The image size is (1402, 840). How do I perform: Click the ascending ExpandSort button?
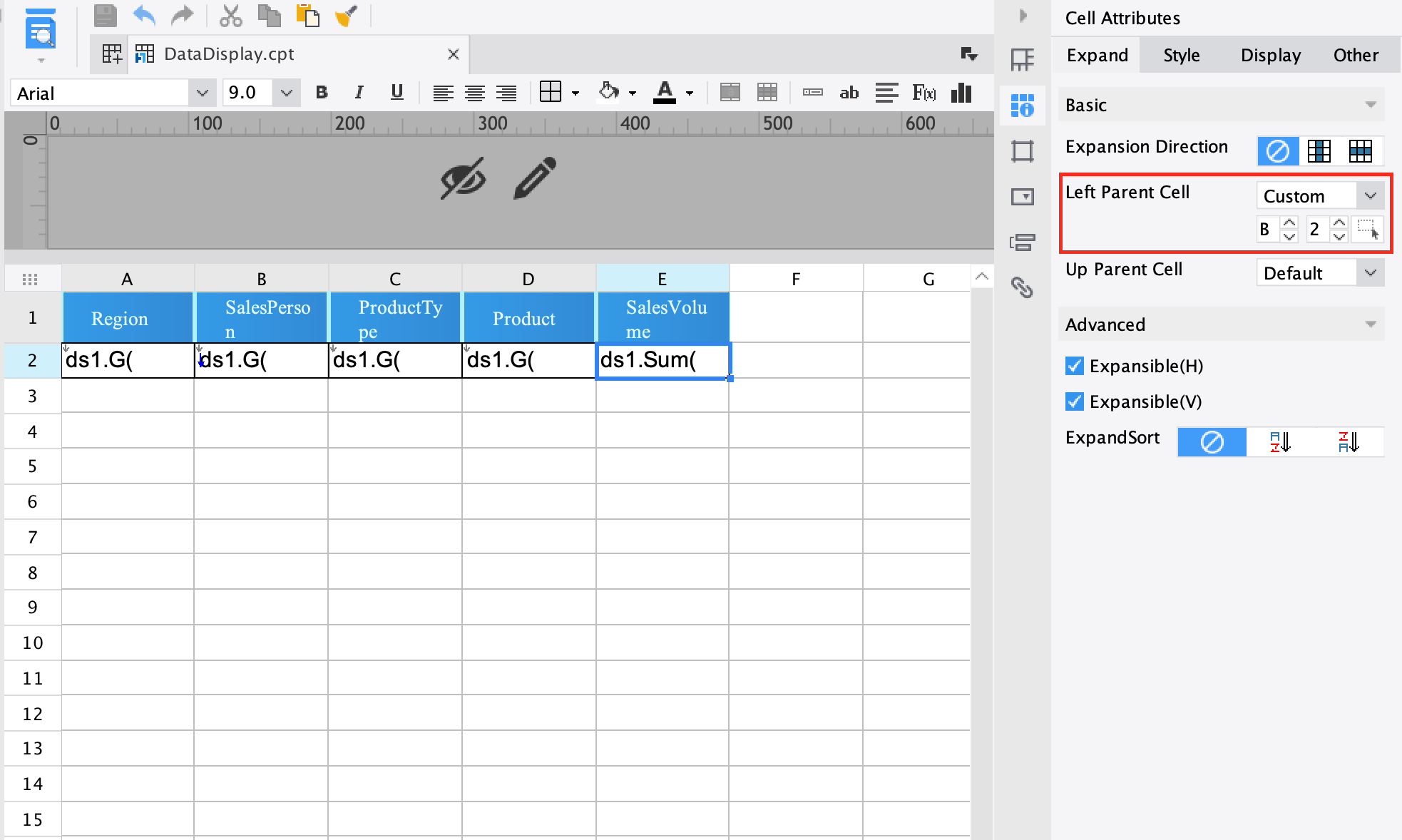(x=1279, y=441)
